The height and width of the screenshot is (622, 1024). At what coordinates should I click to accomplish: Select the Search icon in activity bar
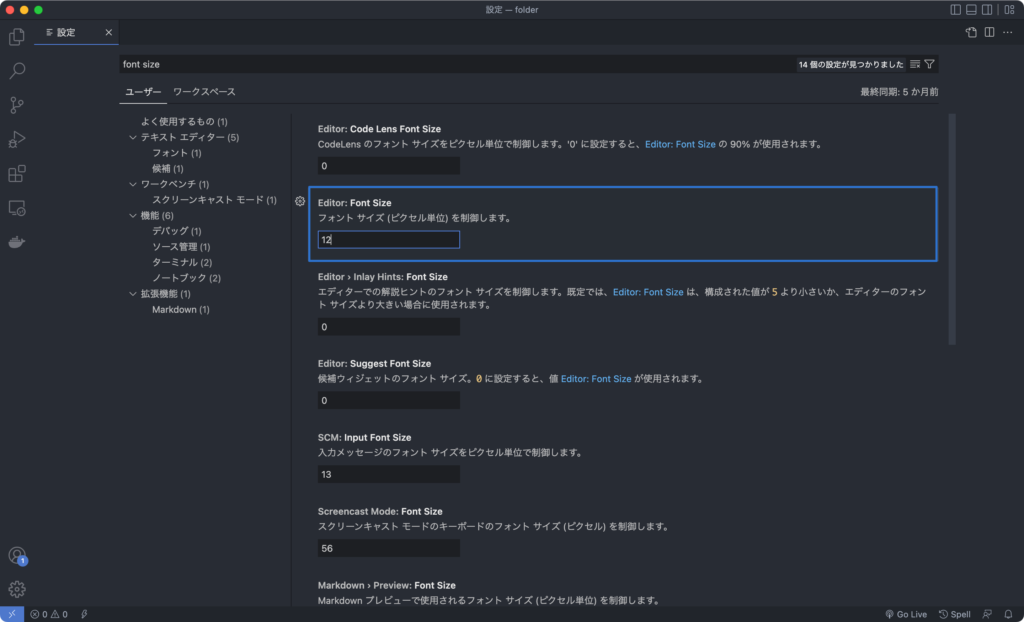point(16,70)
